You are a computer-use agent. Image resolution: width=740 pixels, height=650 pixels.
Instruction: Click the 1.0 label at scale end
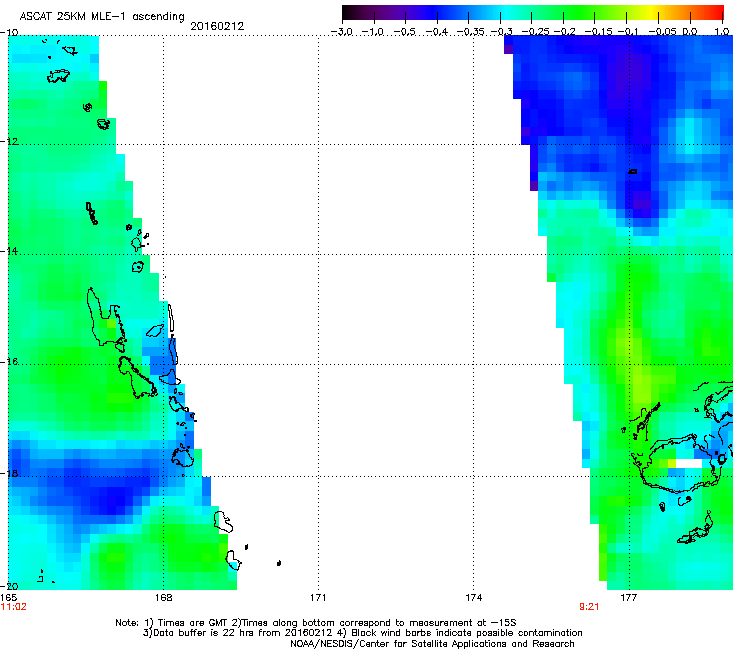[x=722, y=32]
